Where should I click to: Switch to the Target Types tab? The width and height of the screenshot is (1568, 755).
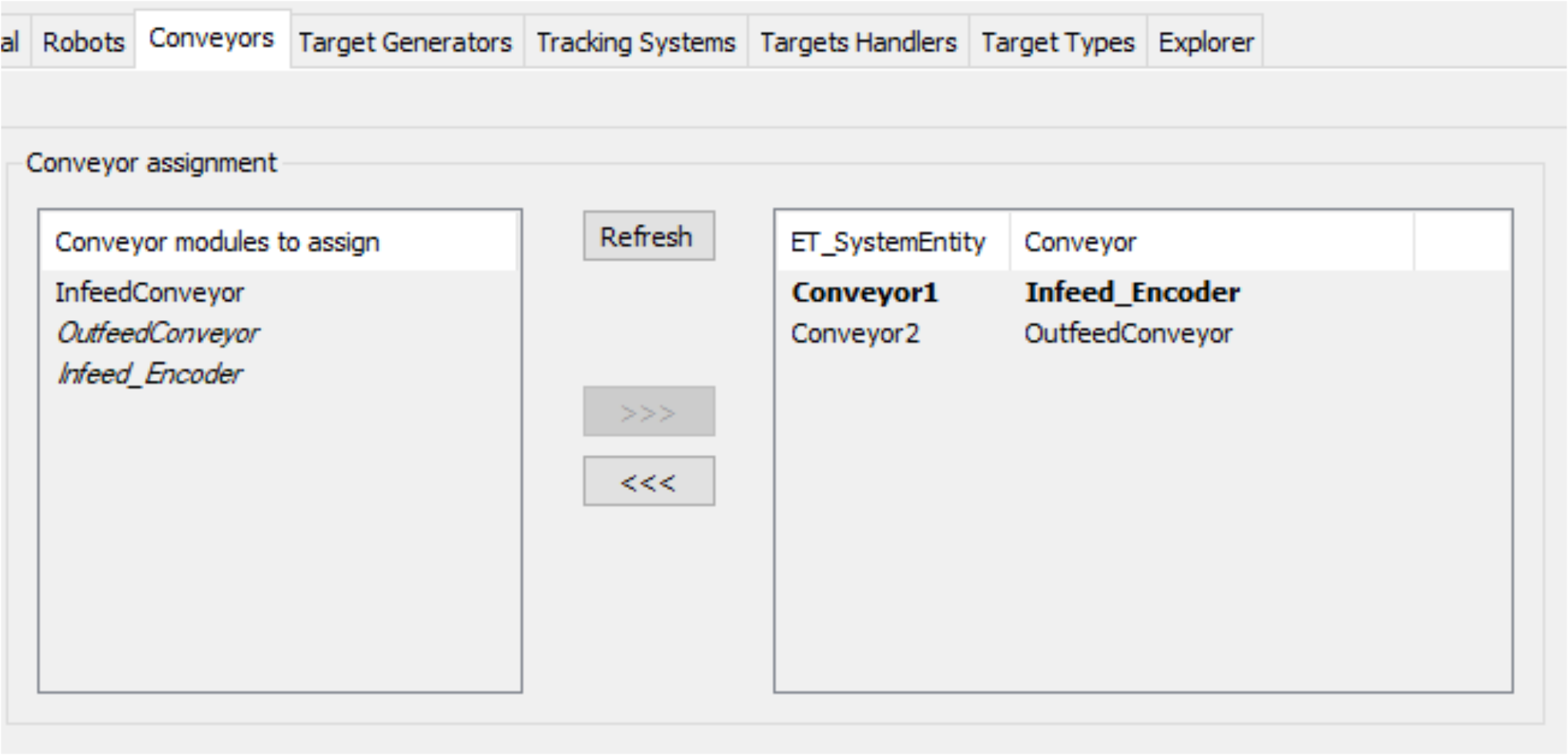point(1057,42)
